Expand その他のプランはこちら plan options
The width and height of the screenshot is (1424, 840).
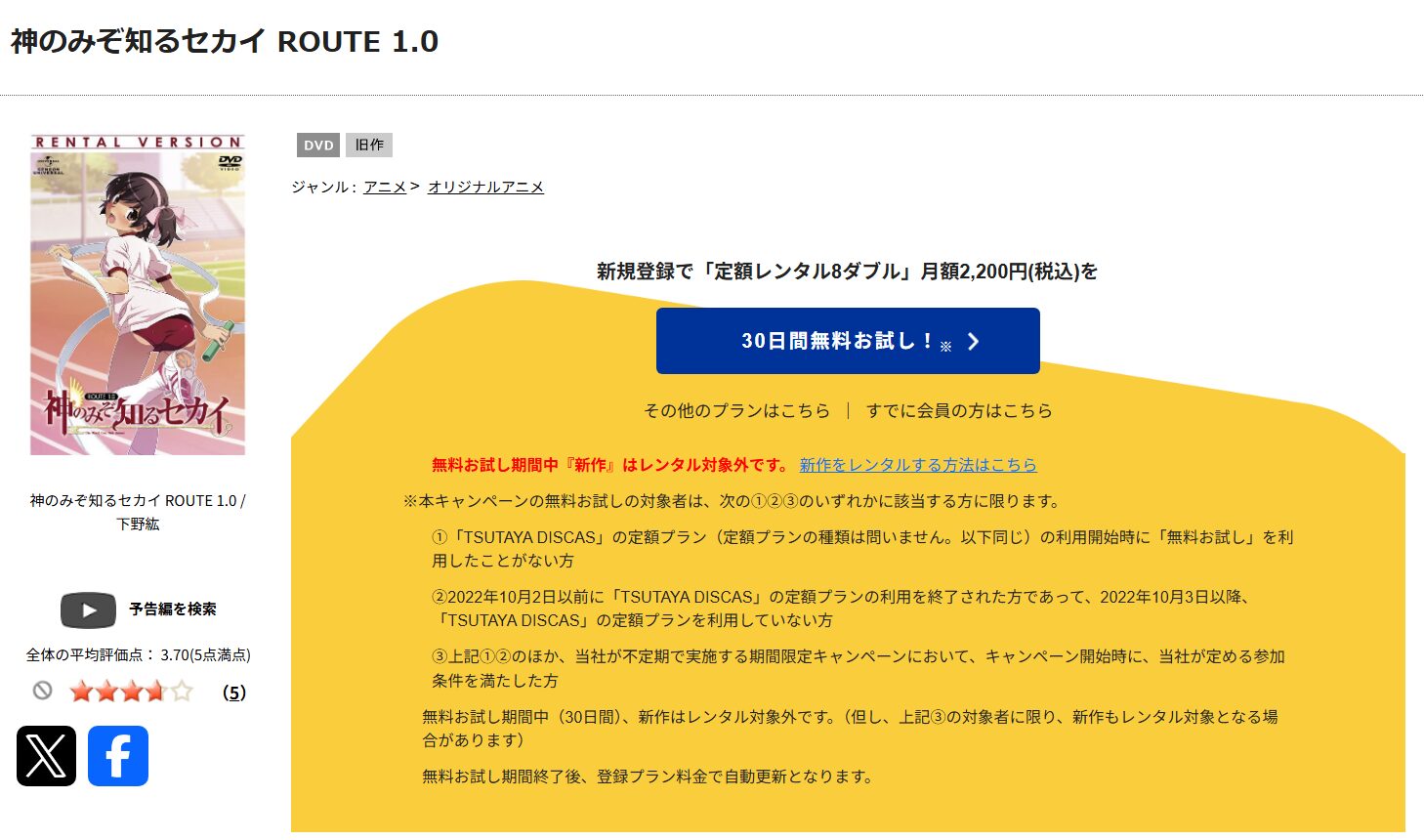pyautogui.click(x=736, y=410)
